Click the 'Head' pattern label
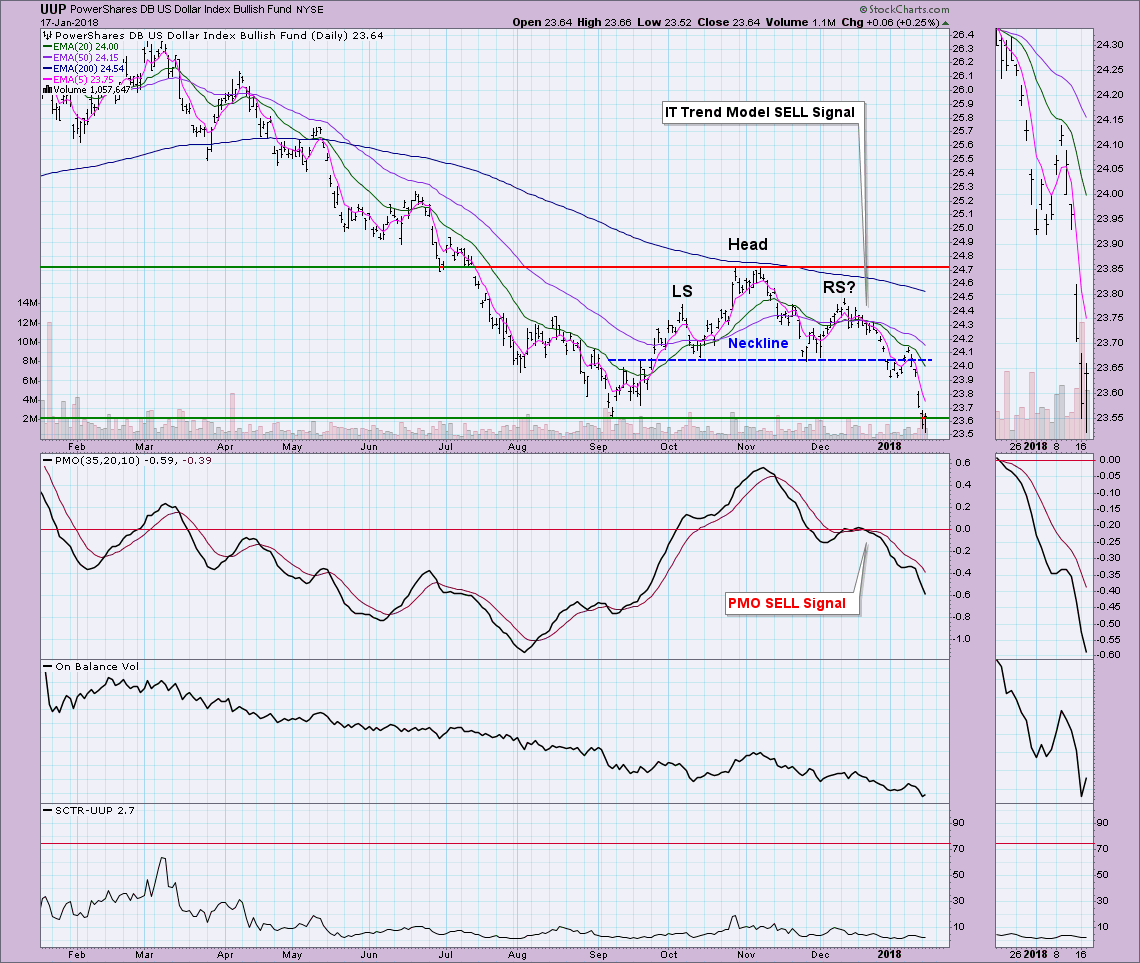 pos(747,244)
